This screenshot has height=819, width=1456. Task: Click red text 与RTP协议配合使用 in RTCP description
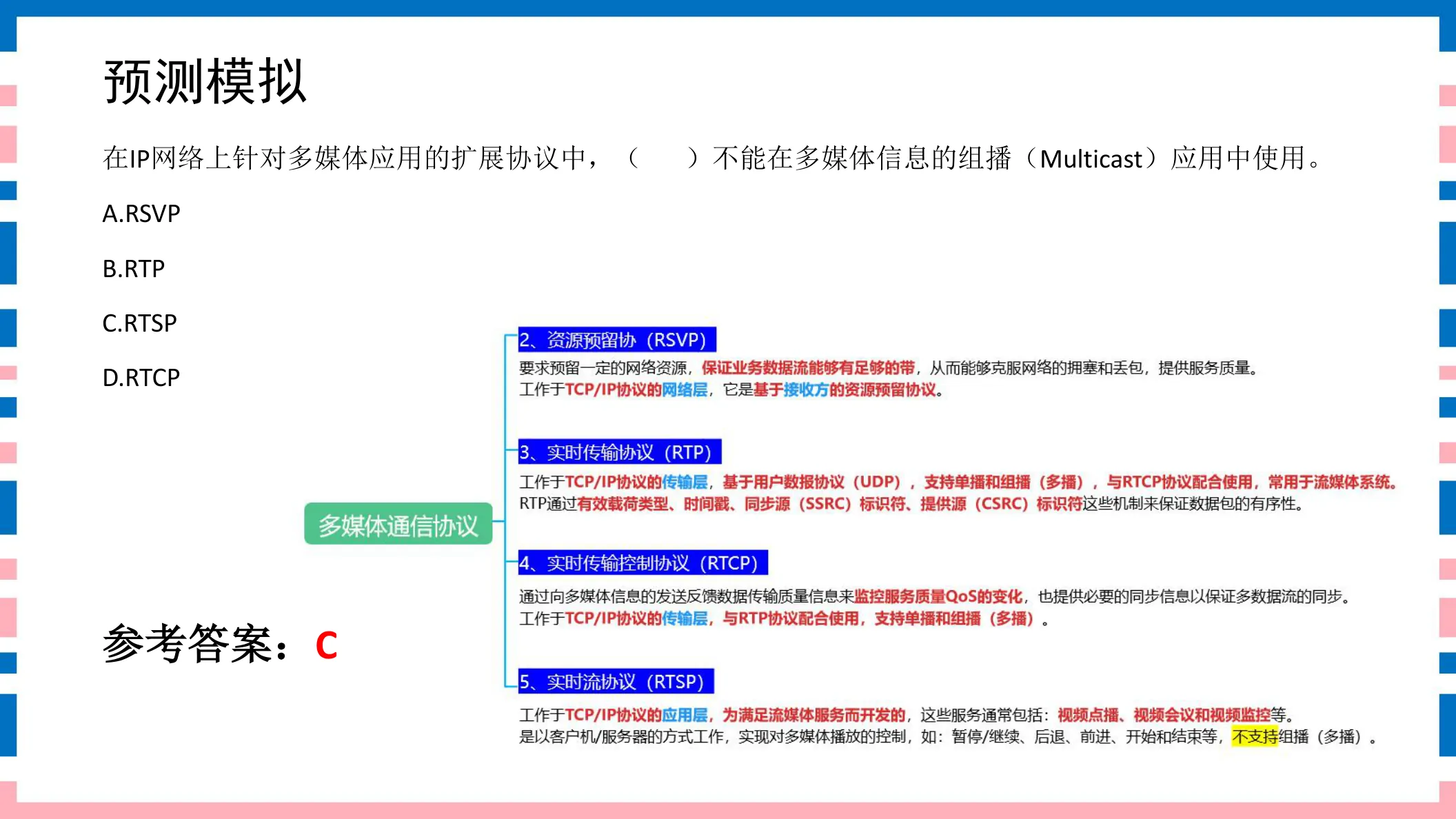click(x=791, y=619)
